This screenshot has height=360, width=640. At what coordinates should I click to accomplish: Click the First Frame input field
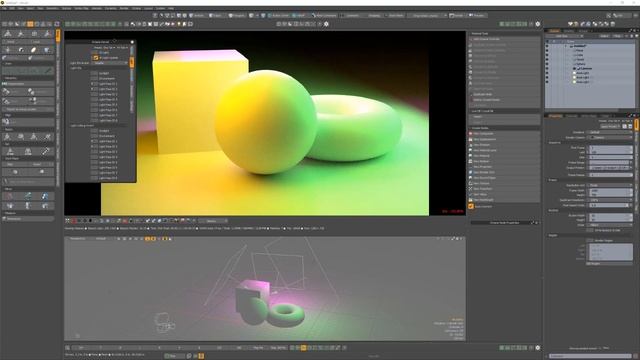pos(610,147)
